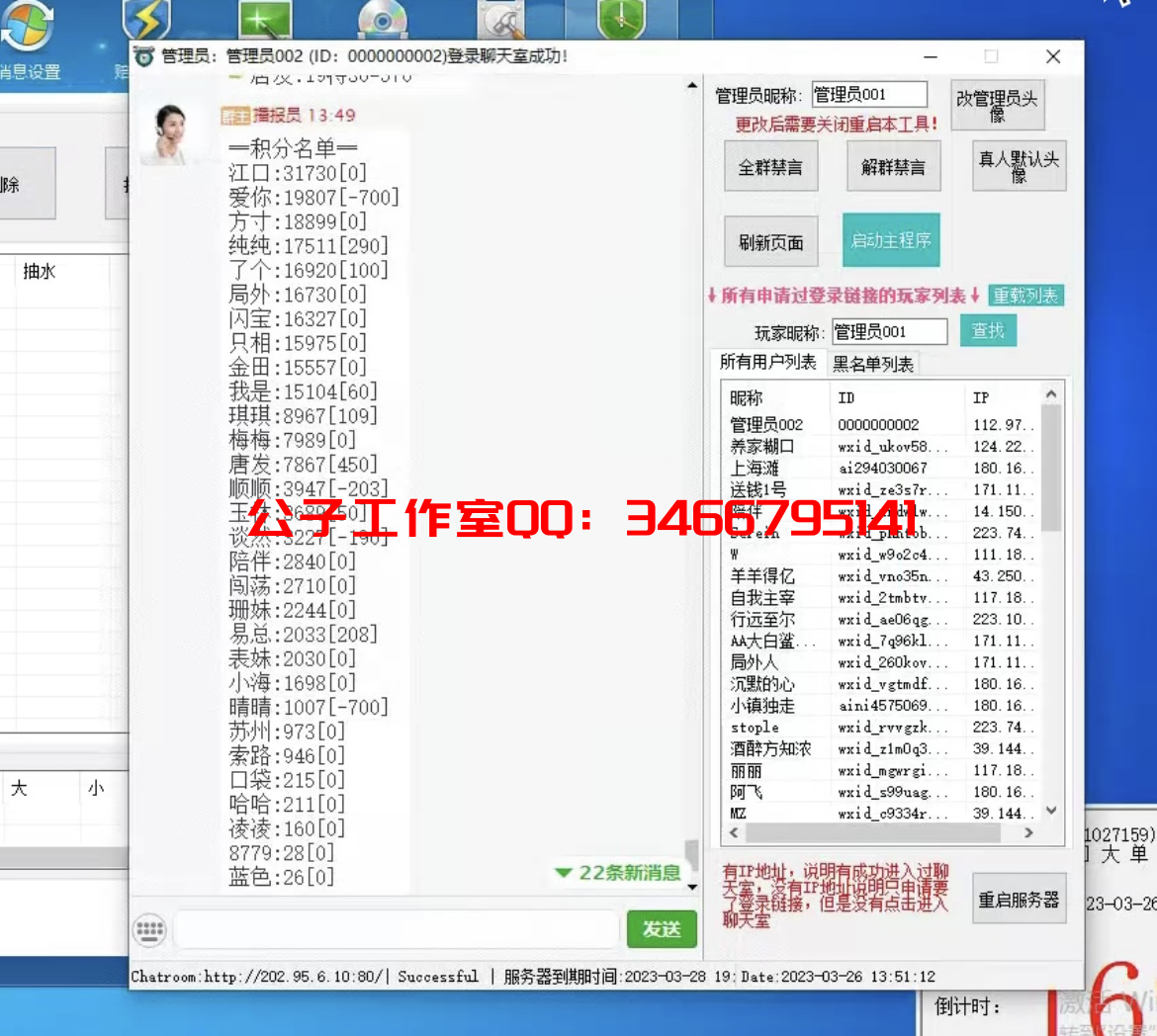Click the 启动主程序 start program button
Screen dimensions: 1157x1036
[x=891, y=240]
